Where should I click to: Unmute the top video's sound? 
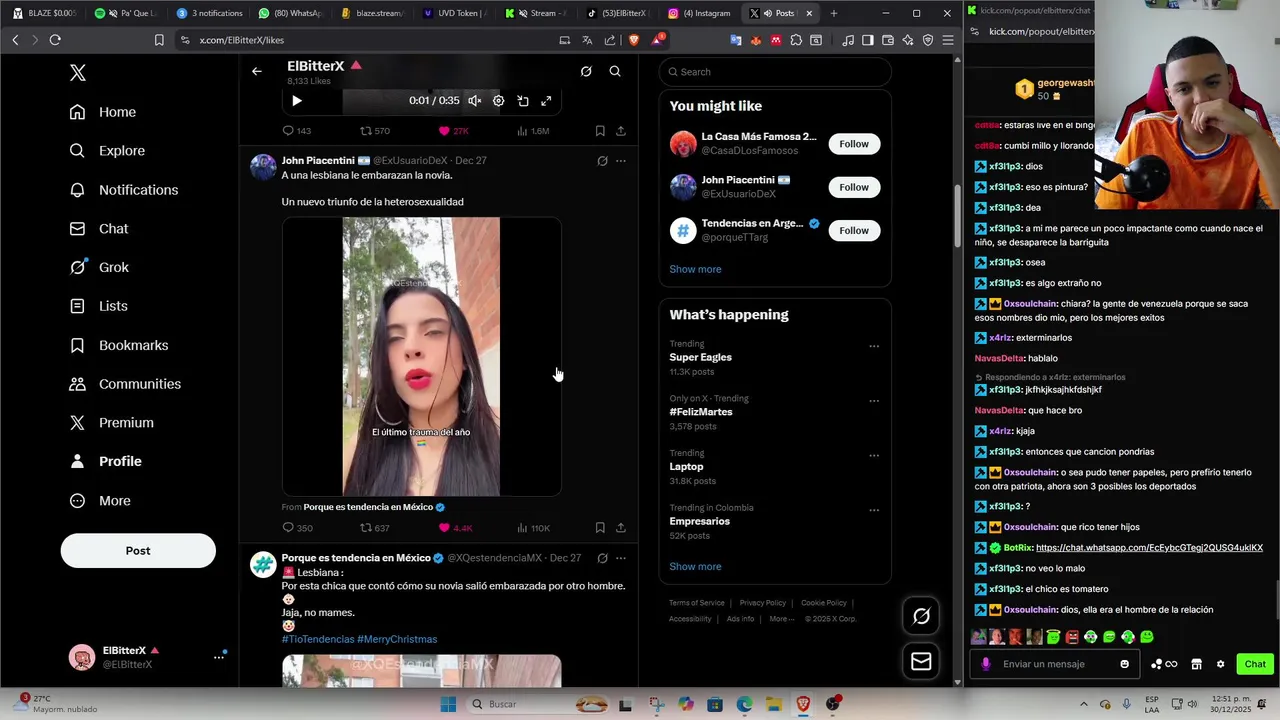coord(475,100)
